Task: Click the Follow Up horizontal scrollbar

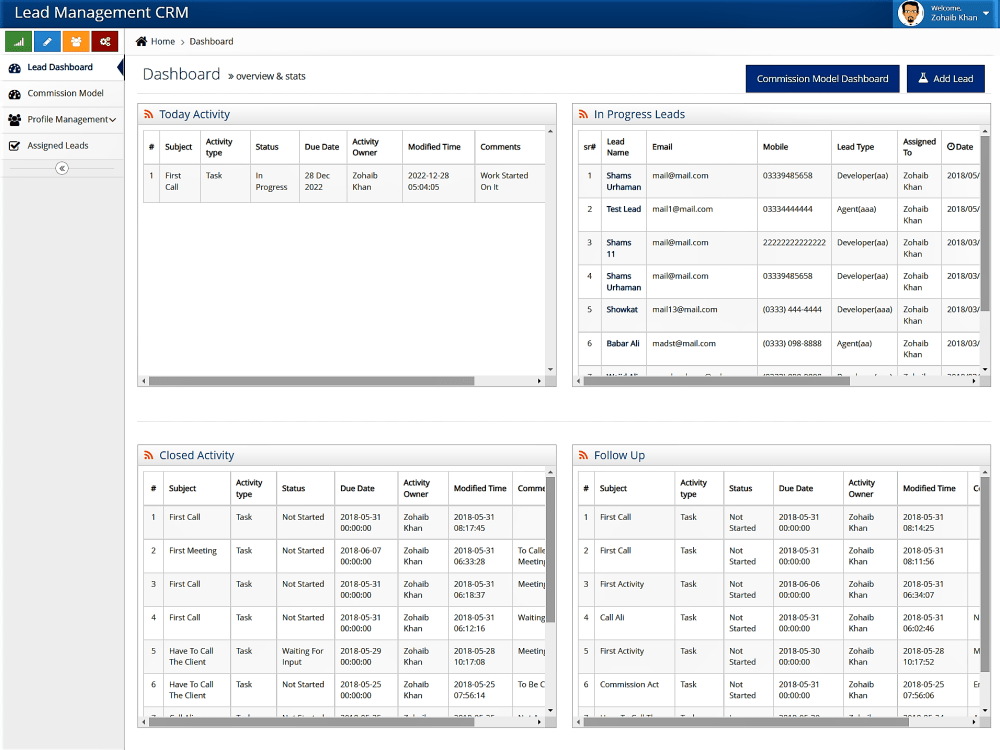Action: pyautogui.click(x=746, y=722)
